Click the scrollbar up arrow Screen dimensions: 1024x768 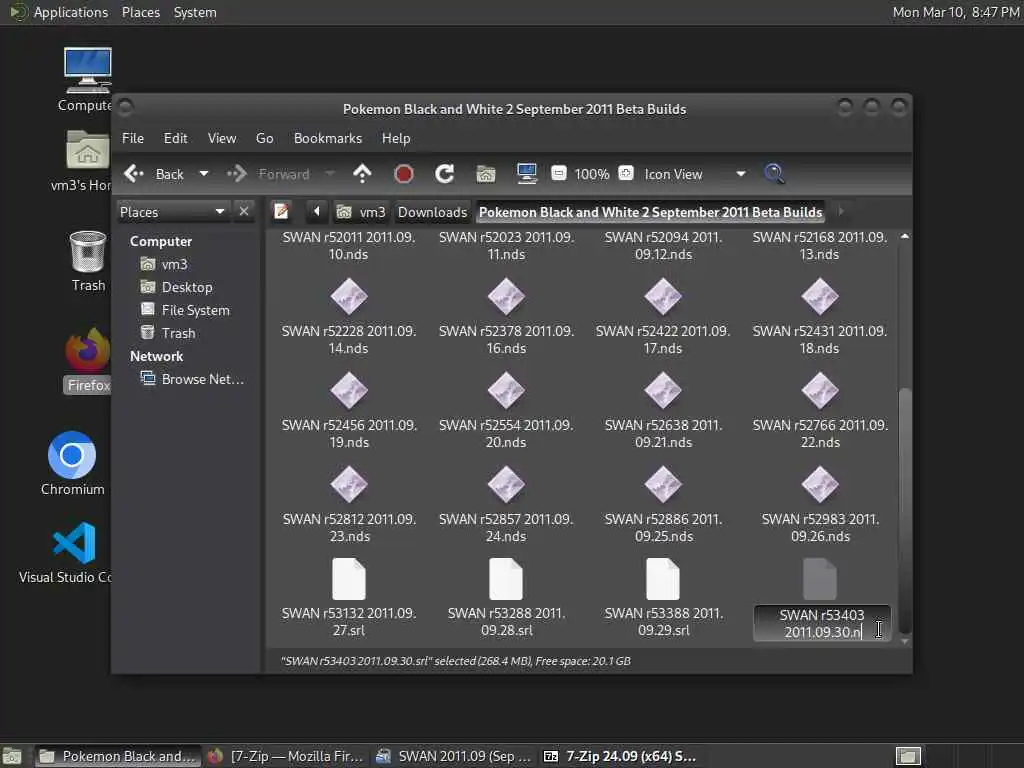pyautogui.click(x=904, y=236)
